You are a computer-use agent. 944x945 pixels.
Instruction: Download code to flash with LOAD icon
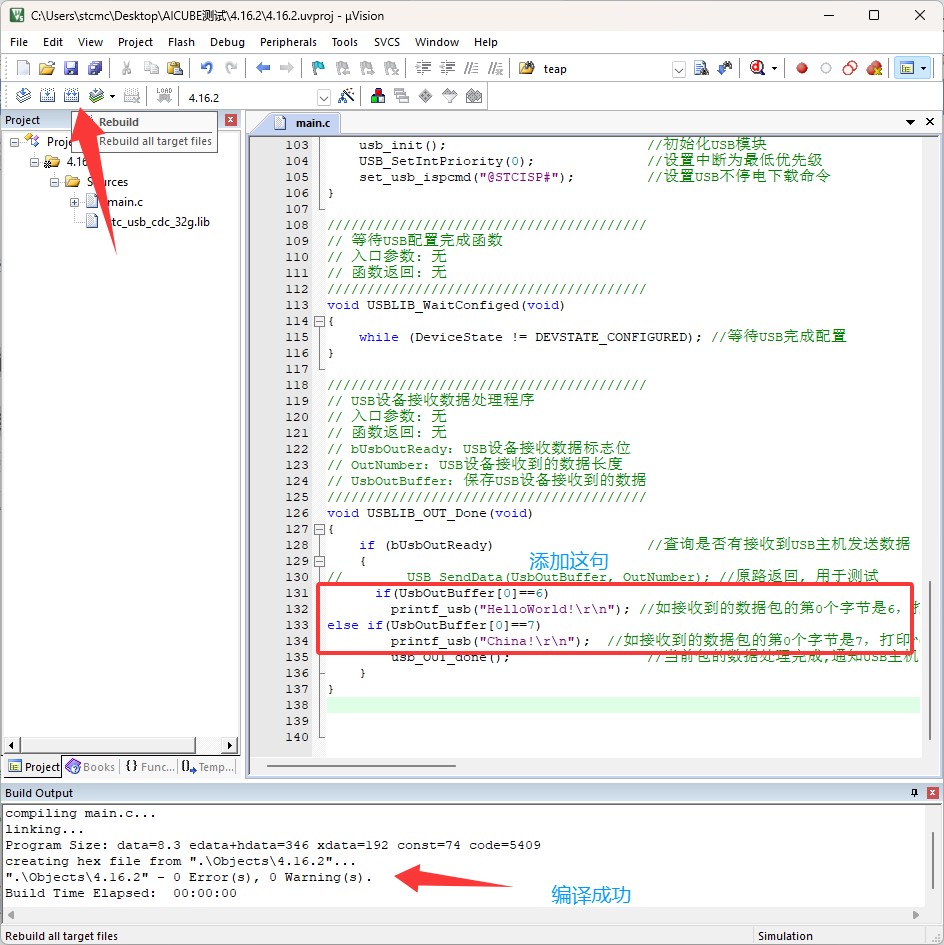(164, 96)
